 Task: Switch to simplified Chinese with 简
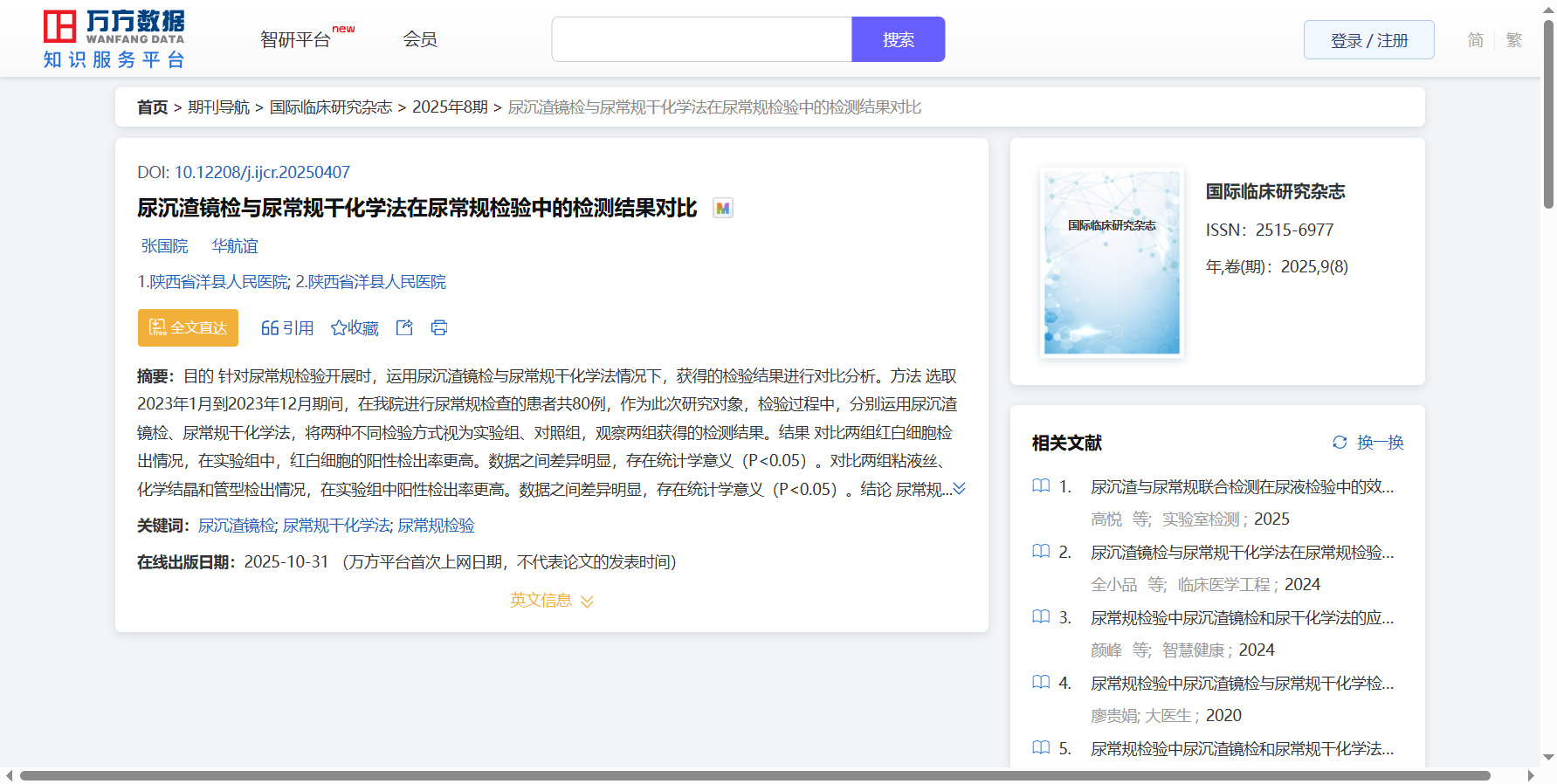[1475, 40]
